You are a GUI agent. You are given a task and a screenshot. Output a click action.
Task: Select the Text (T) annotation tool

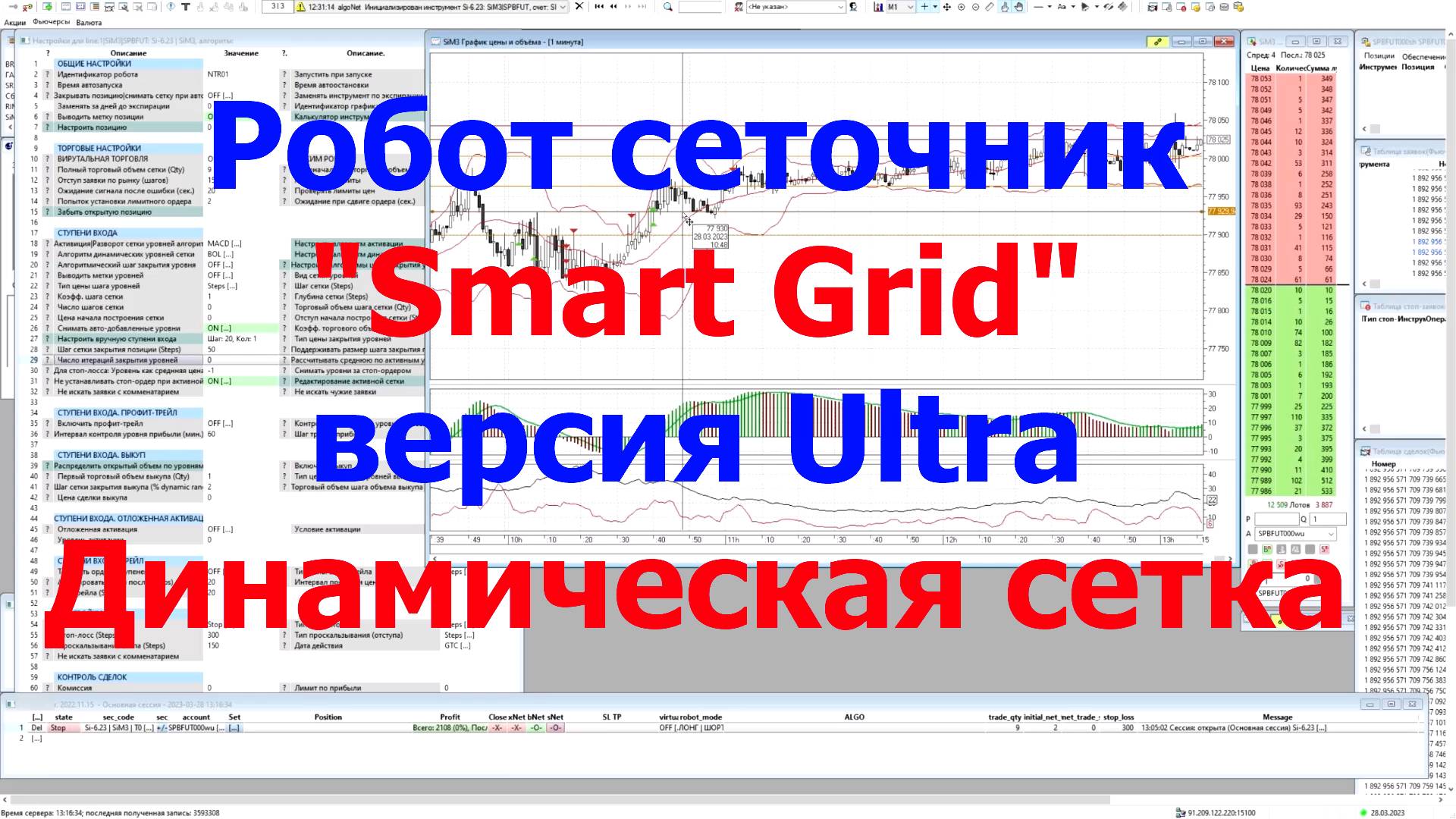click(x=186, y=7)
